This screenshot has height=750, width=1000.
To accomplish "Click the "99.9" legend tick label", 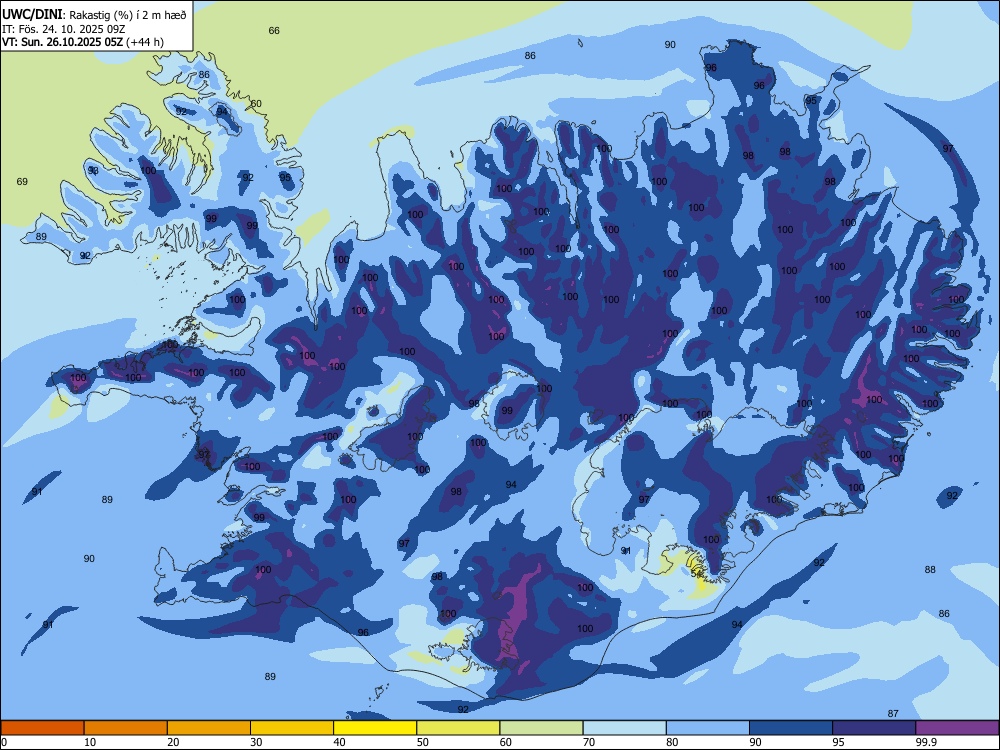I will coord(926,742).
